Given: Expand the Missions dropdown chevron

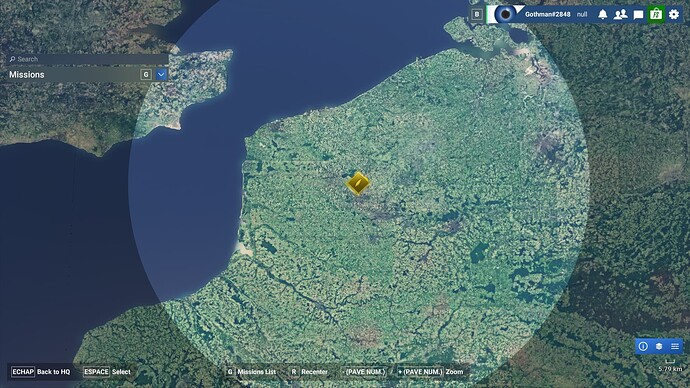Looking at the screenshot, I should point(161,75).
